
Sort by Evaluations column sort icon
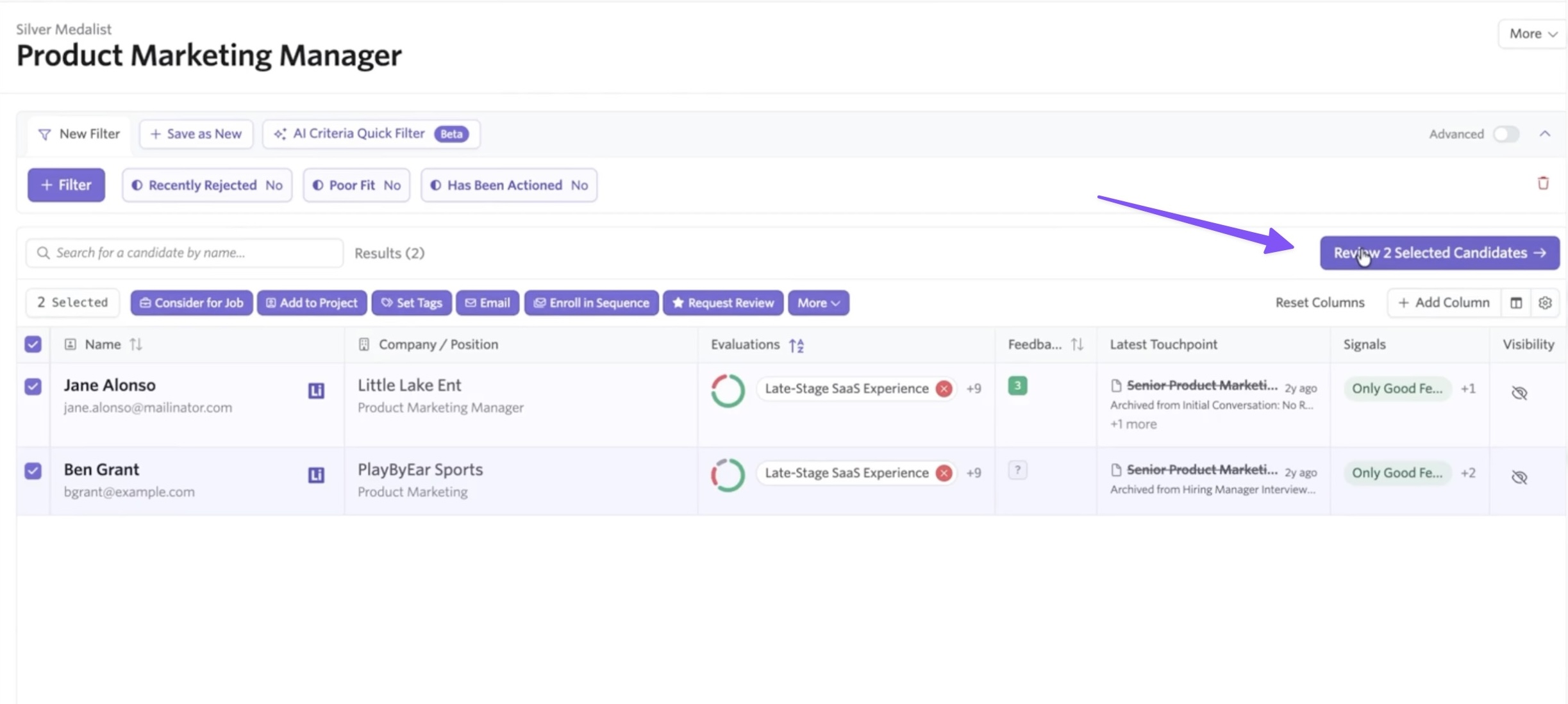click(x=796, y=345)
